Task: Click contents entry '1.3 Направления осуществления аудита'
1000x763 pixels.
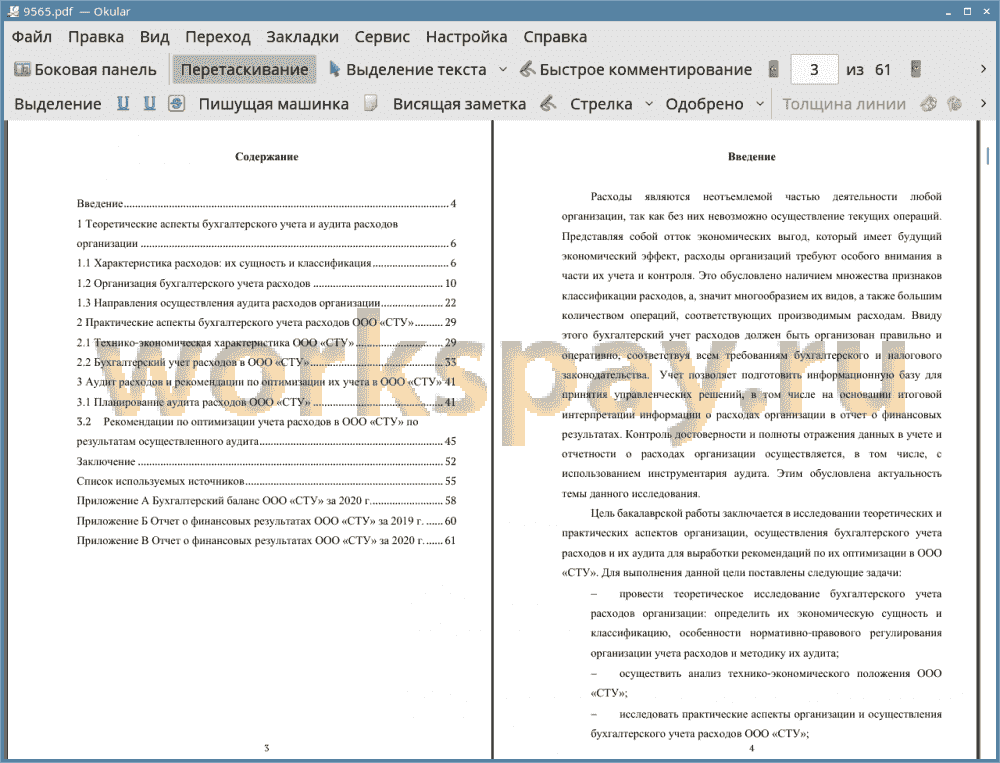Action: [267, 303]
